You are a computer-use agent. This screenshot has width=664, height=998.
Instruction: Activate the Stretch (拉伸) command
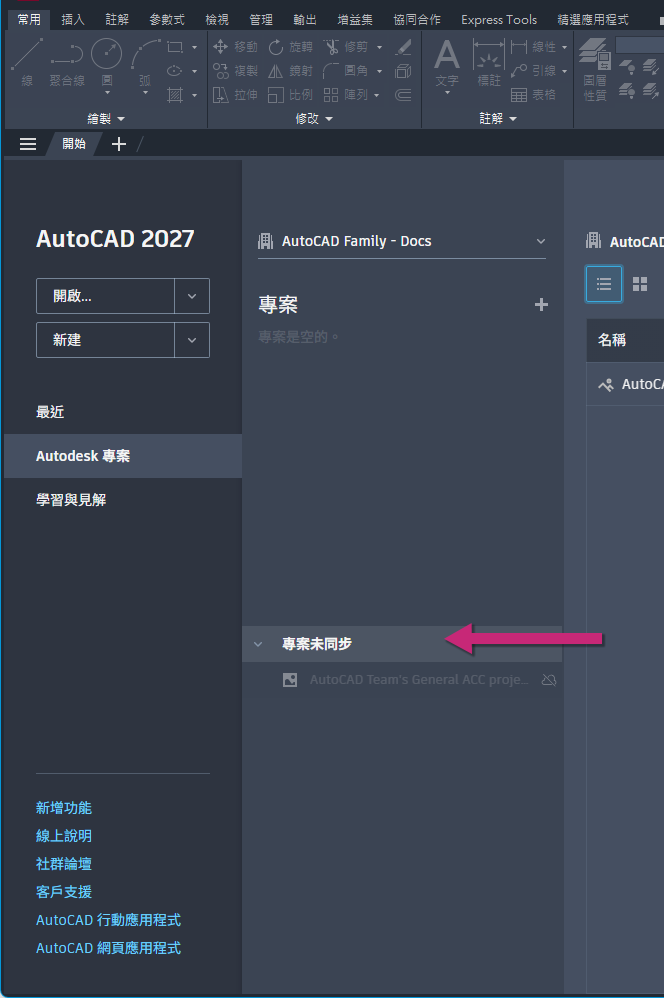pos(235,95)
